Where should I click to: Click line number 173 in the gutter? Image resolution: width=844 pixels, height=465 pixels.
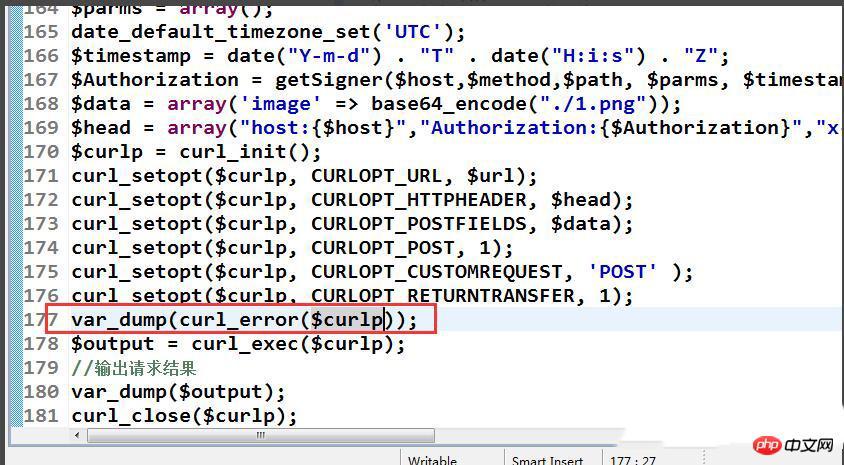pos(41,223)
